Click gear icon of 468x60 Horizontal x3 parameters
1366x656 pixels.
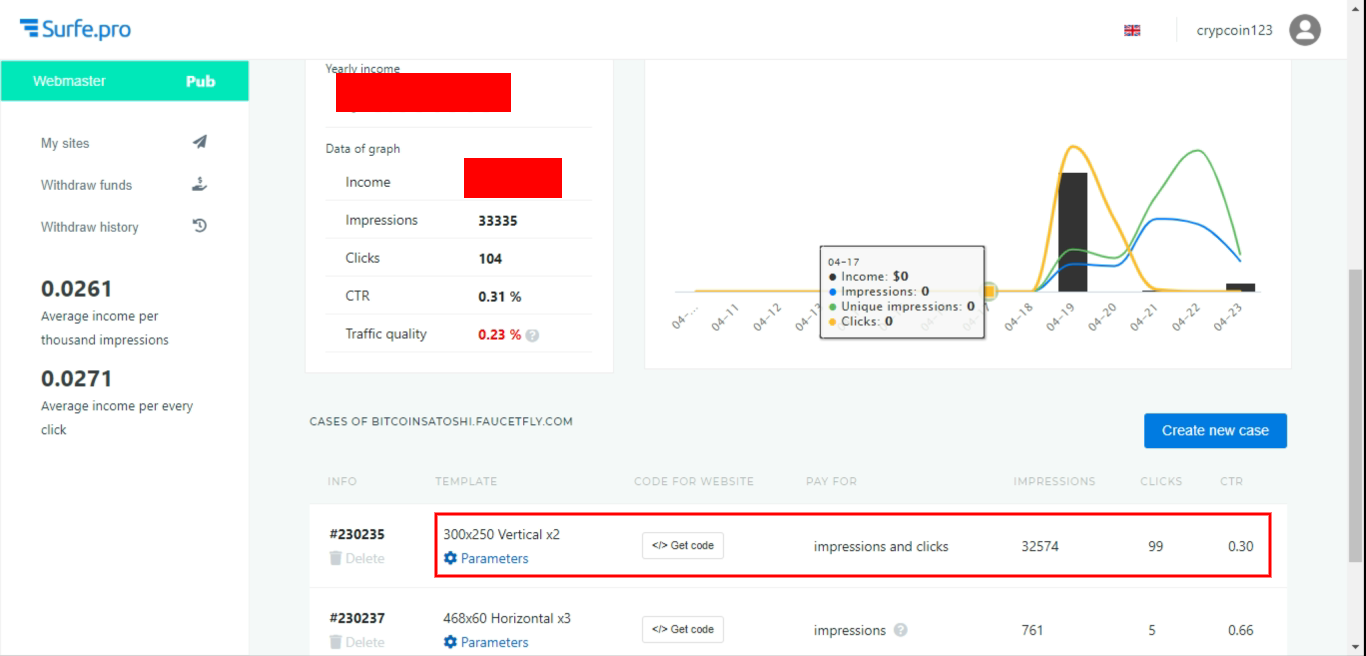tap(450, 642)
